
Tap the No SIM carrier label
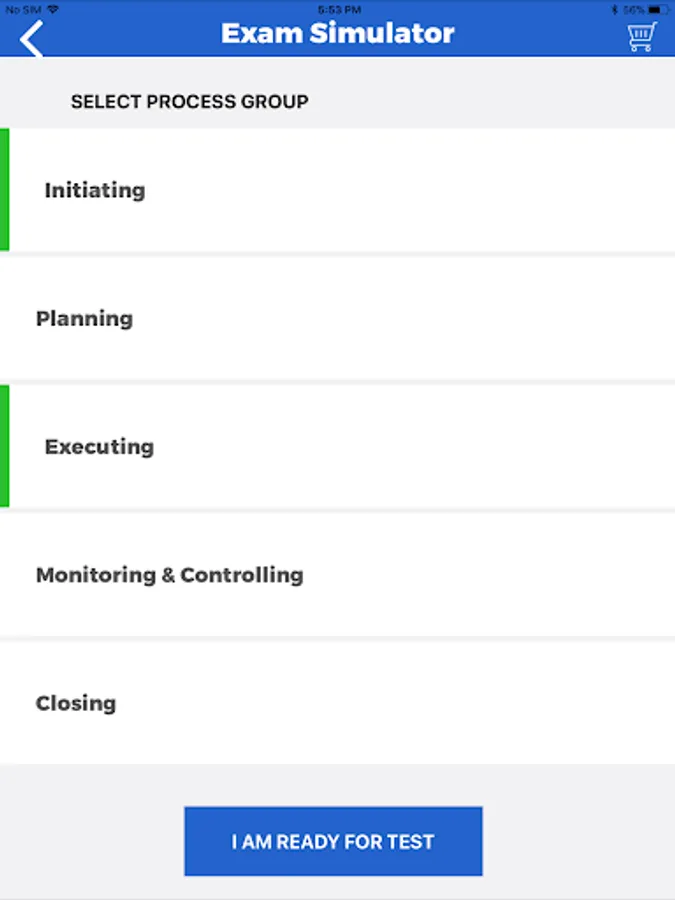coord(22,9)
